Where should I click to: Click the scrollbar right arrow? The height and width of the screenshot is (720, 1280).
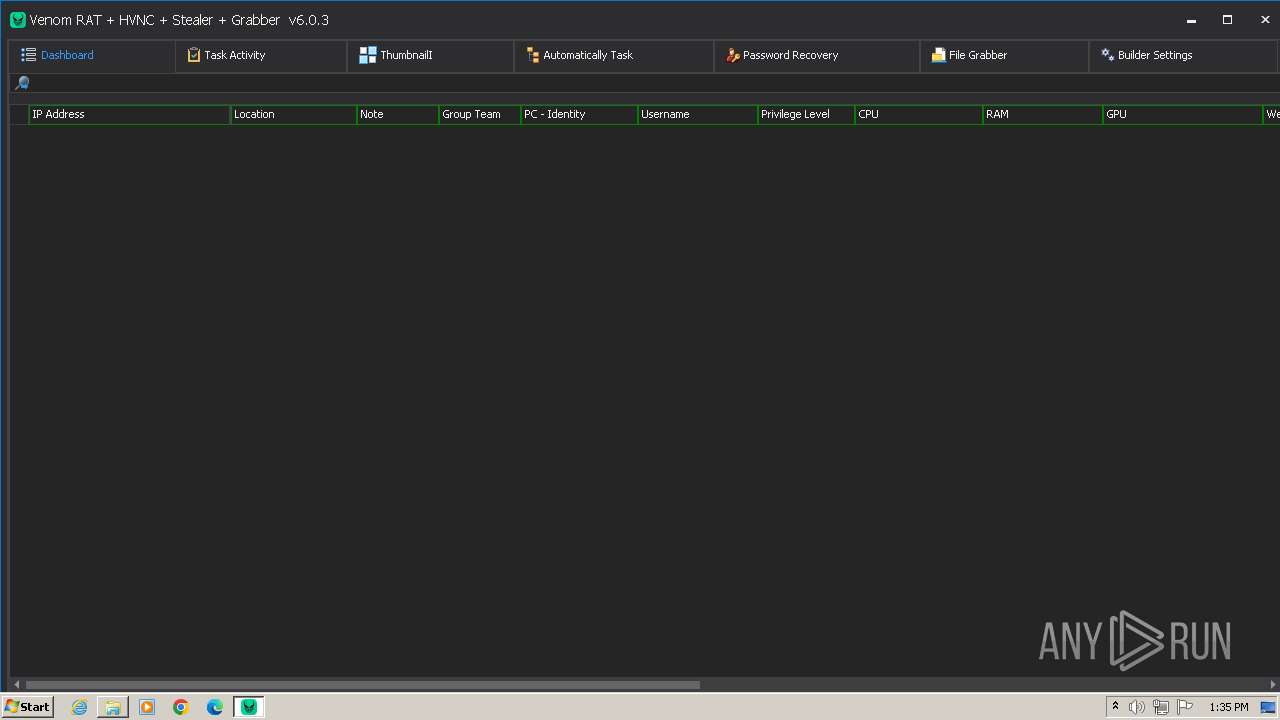pyautogui.click(x=1272, y=685)
